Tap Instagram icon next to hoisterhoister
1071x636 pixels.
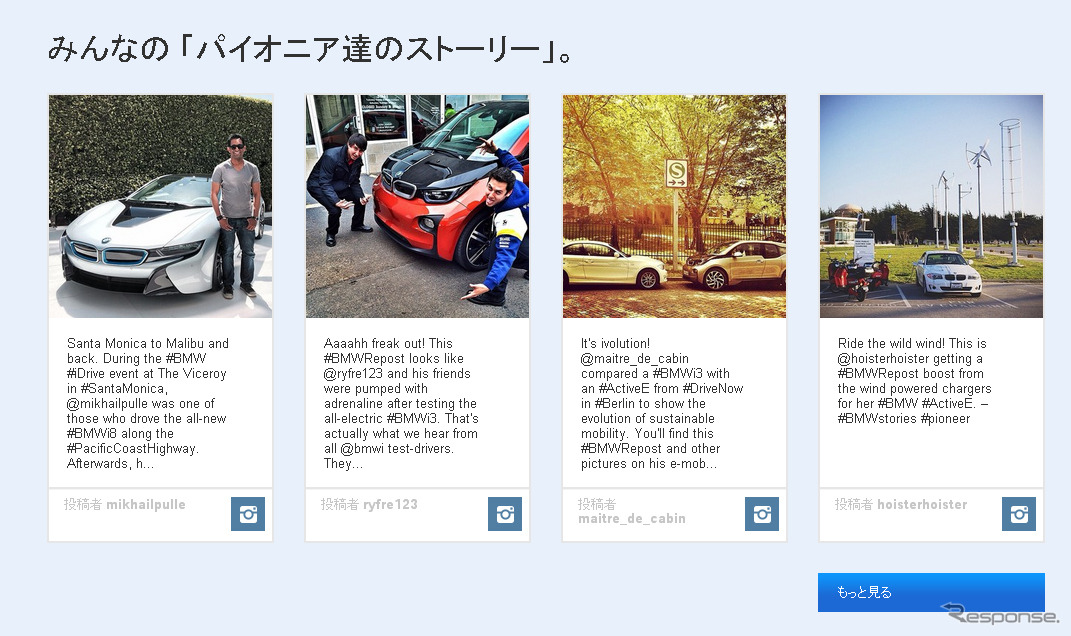point(1019,514)
